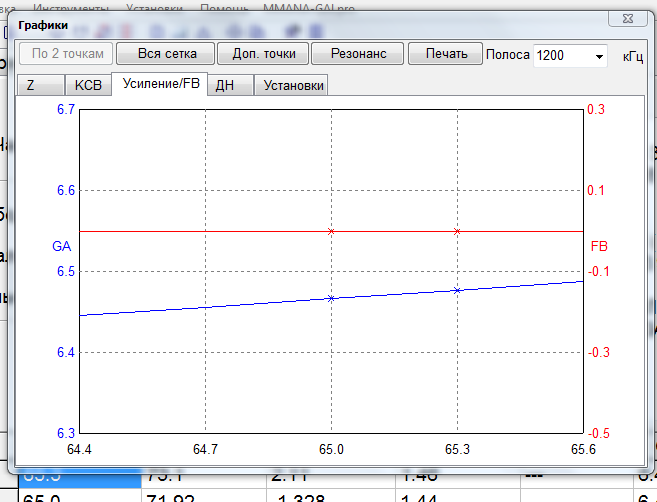Click the 'Печать' button
Screen dimensions: 657x502
click(446, 54)
